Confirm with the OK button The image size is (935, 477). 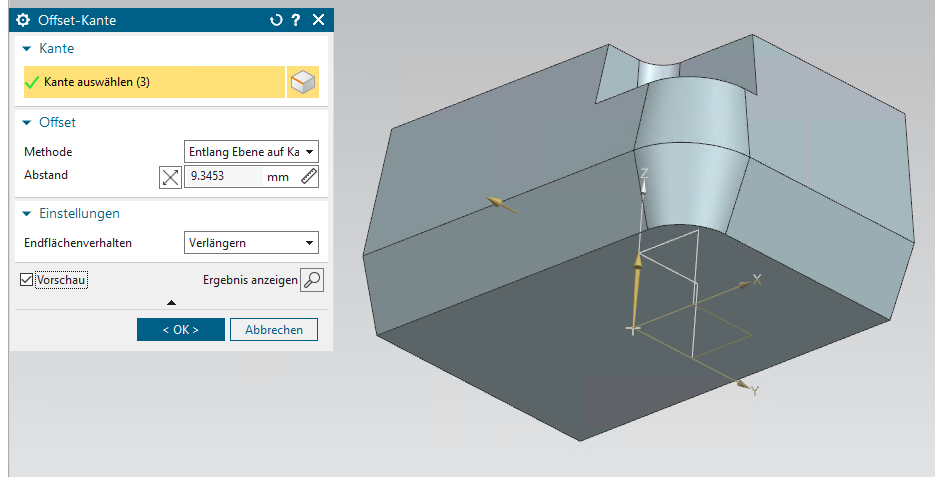click(181, 330)
